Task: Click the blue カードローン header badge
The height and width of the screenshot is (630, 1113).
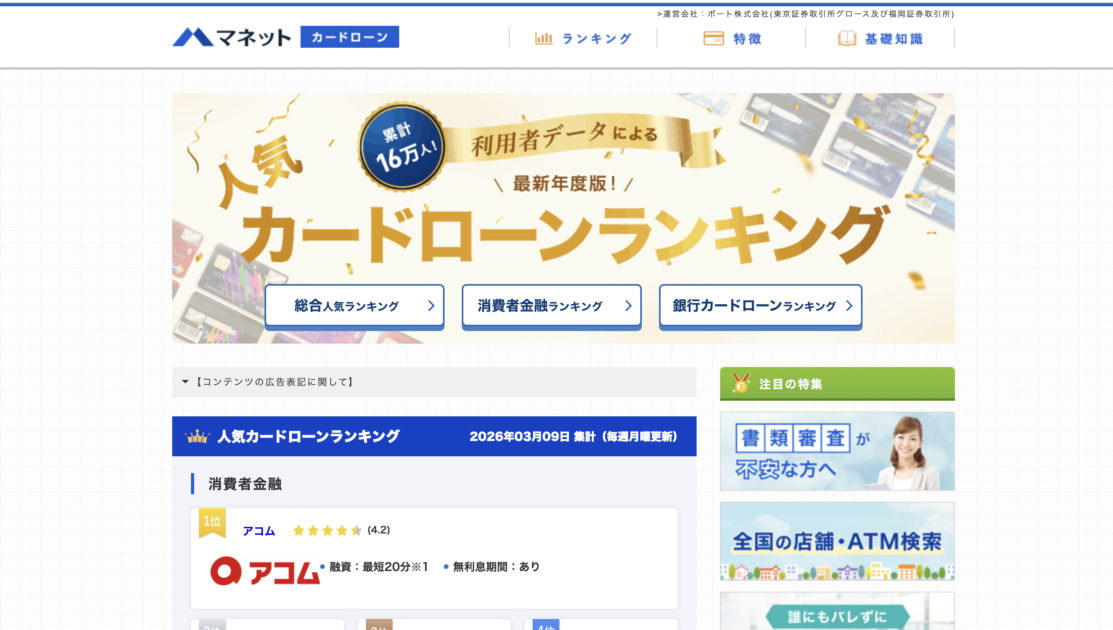Action: pos(349,37)
